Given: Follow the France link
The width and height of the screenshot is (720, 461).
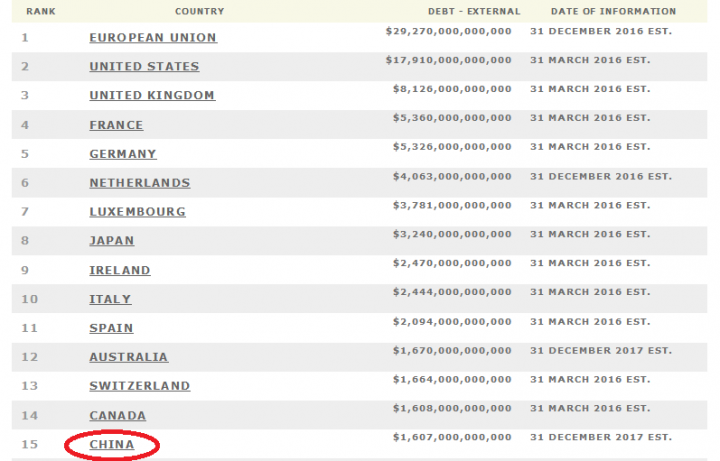Looking at the screenshot, I should [116, 125].
